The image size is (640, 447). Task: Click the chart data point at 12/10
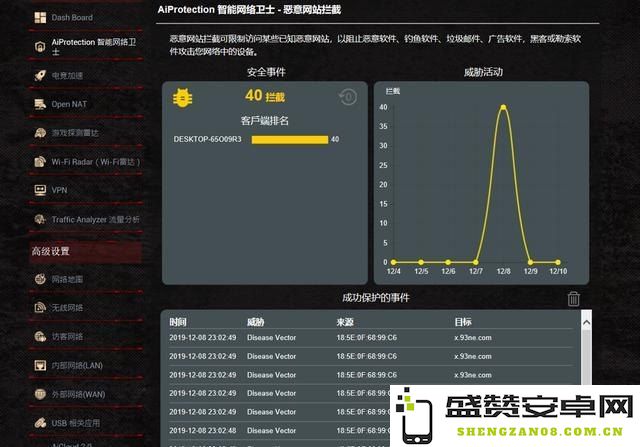[x=558, y=262]
